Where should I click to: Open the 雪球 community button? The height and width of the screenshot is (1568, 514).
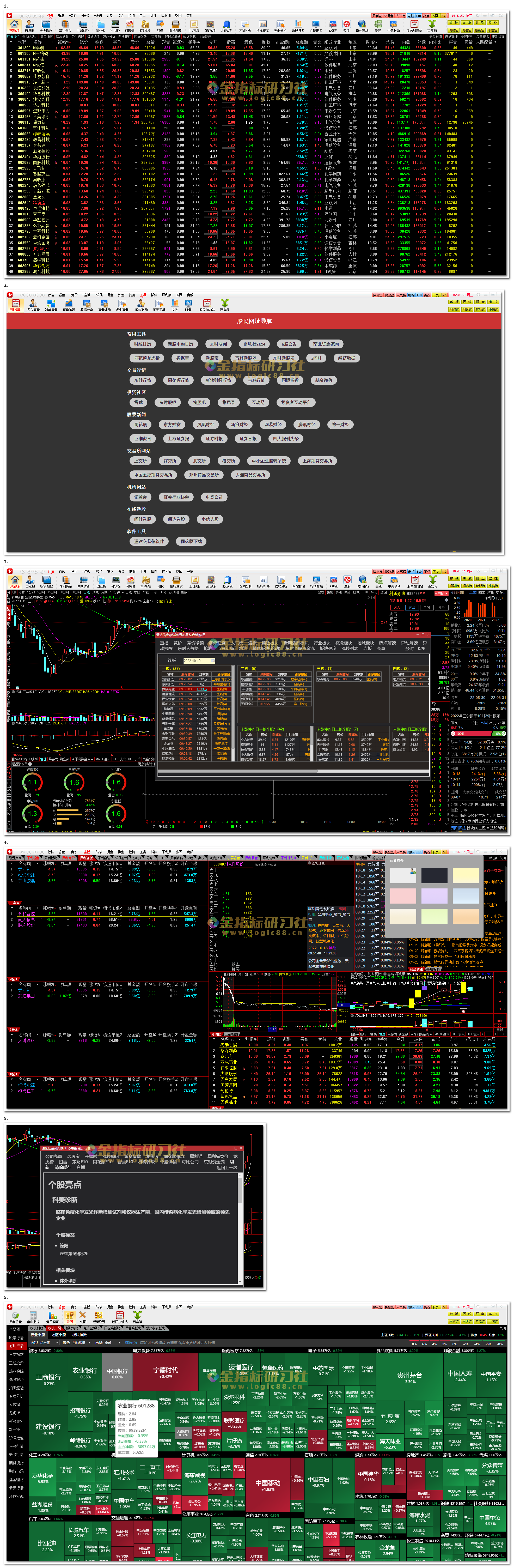tap(139, 402)
